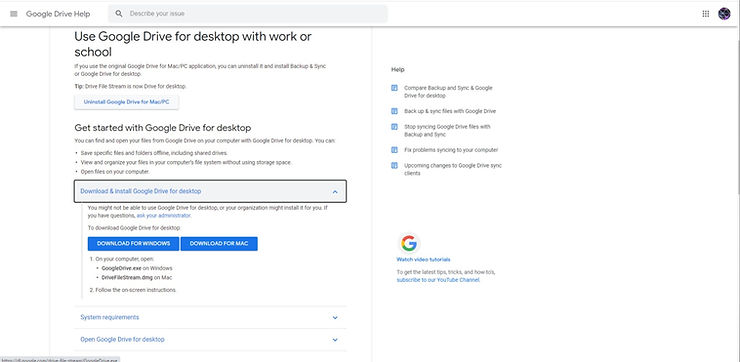The width and height of the screenshot is (740, 362).
Task: Click the Tip: Drive File Stream line
Action: click(x=130, y=86)
